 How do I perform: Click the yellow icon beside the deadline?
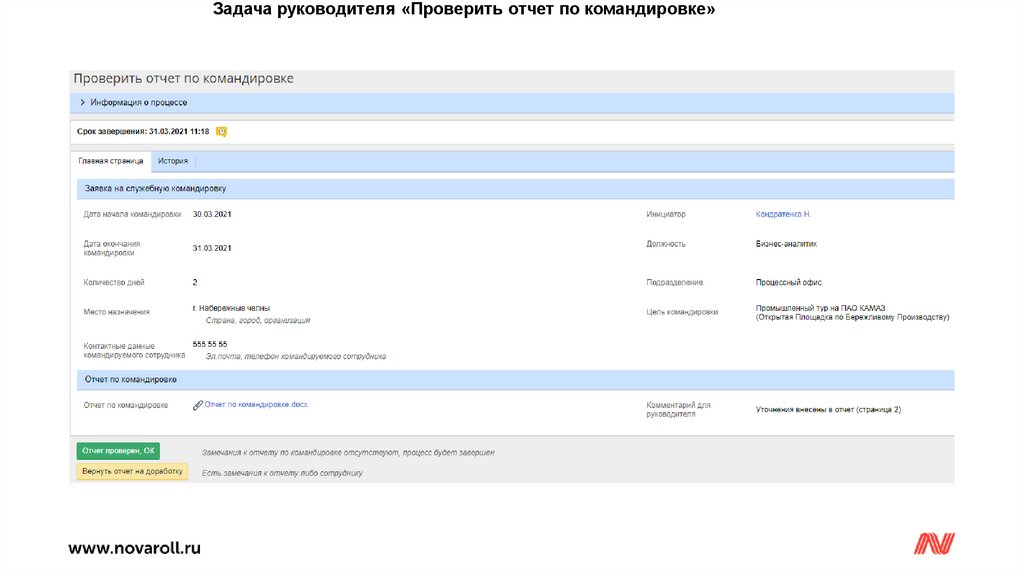[x=222, y=131]
